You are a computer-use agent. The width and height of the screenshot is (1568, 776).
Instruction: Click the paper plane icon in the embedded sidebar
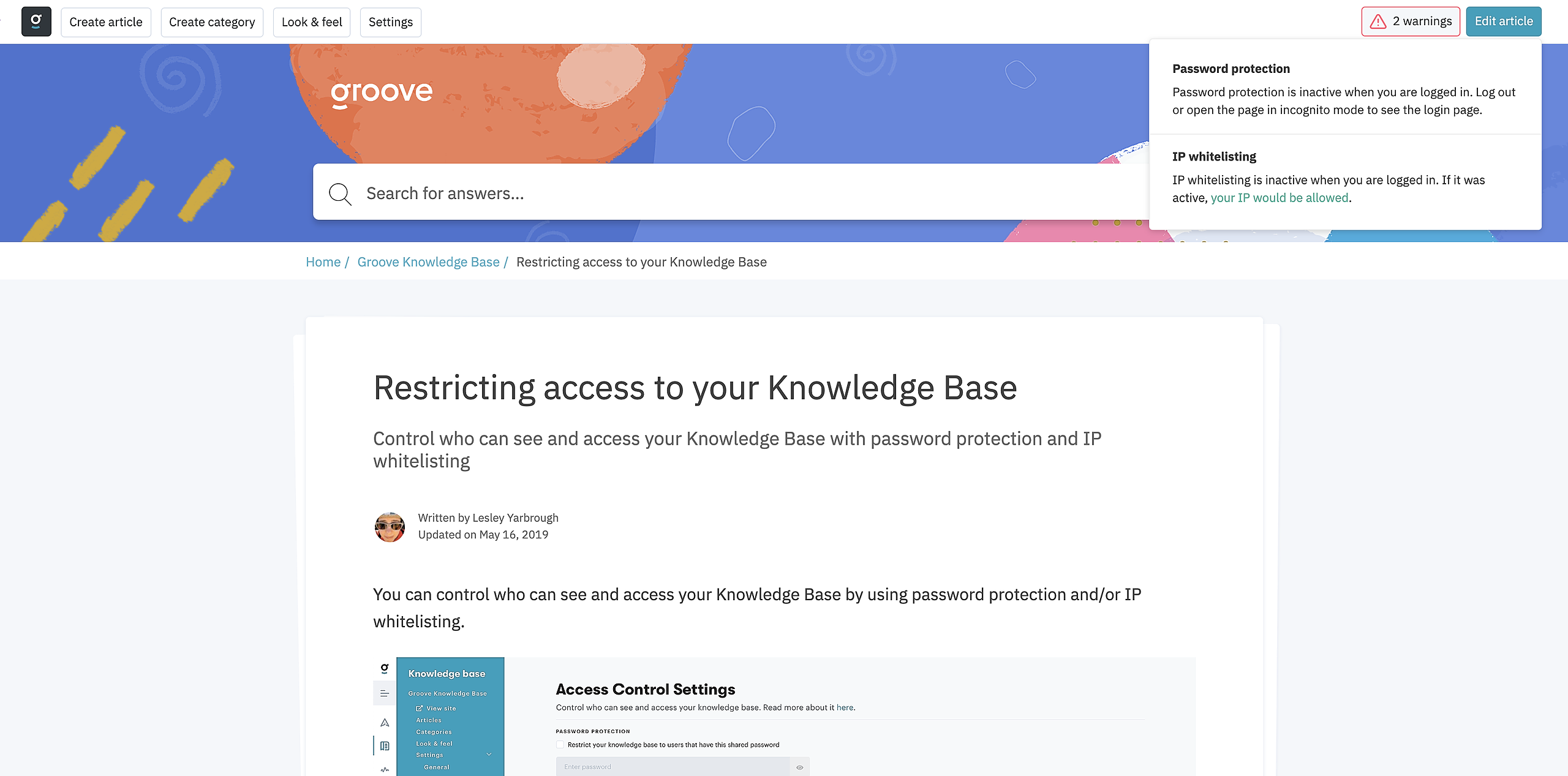coord(385,722)
